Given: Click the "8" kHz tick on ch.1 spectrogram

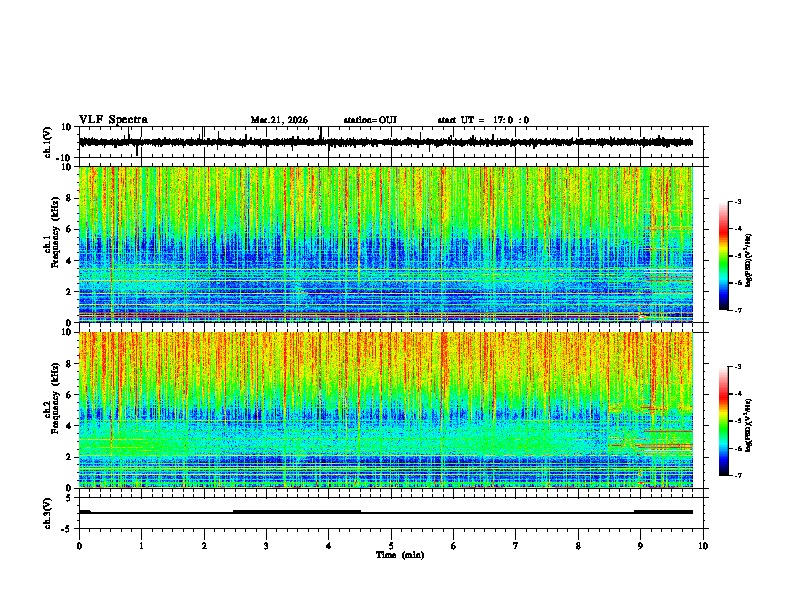Looking at the screenshot, I should click(x=70, y=198).
